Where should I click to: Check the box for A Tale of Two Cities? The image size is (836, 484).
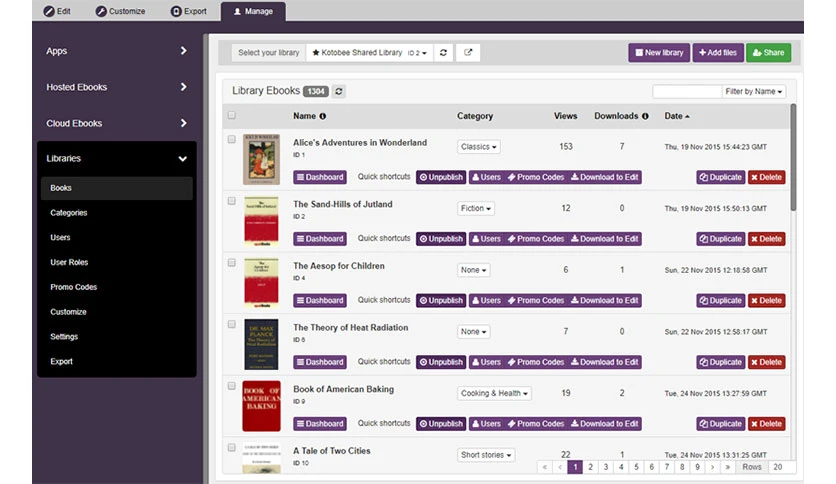coord(231,448)
